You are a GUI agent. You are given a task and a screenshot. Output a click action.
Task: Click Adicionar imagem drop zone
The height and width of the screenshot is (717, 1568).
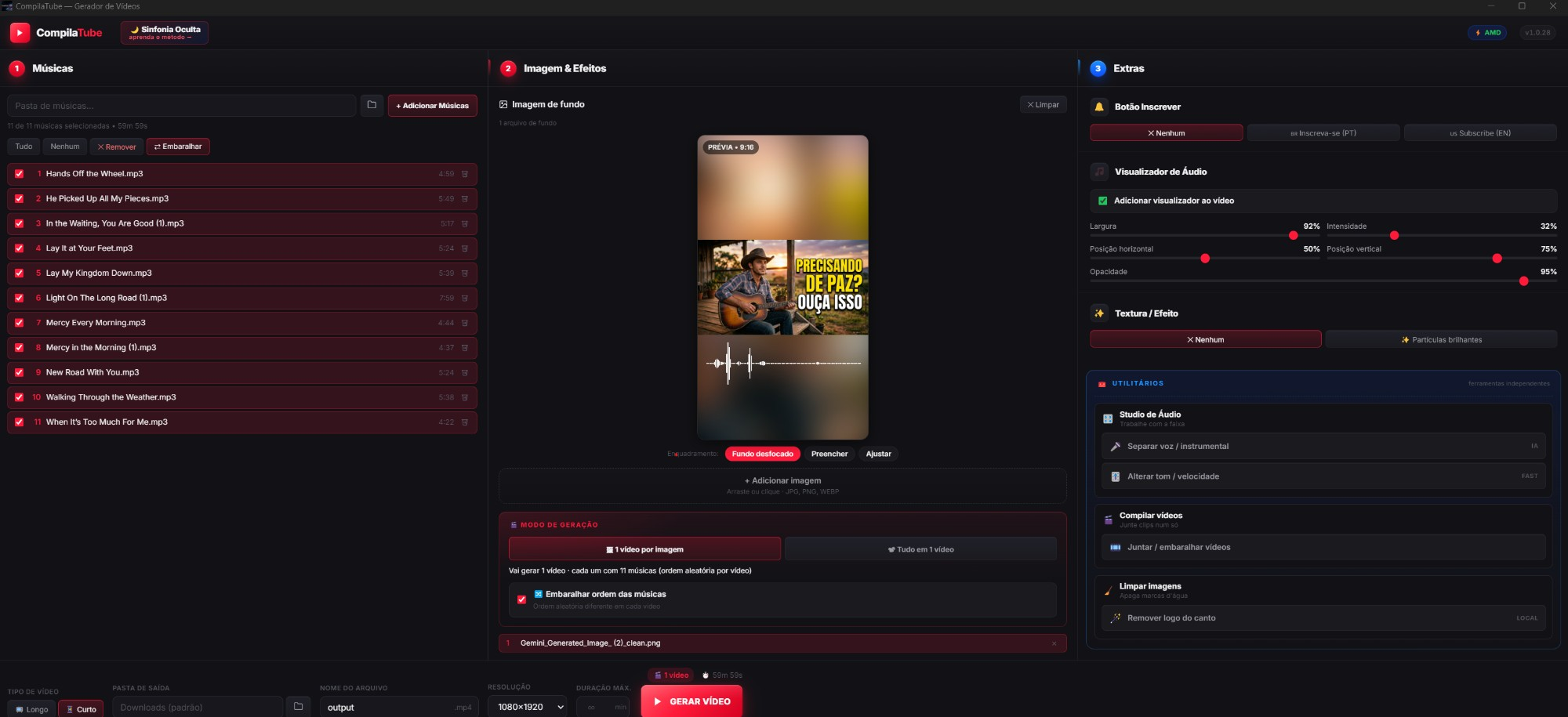click(x=782, y=486)
